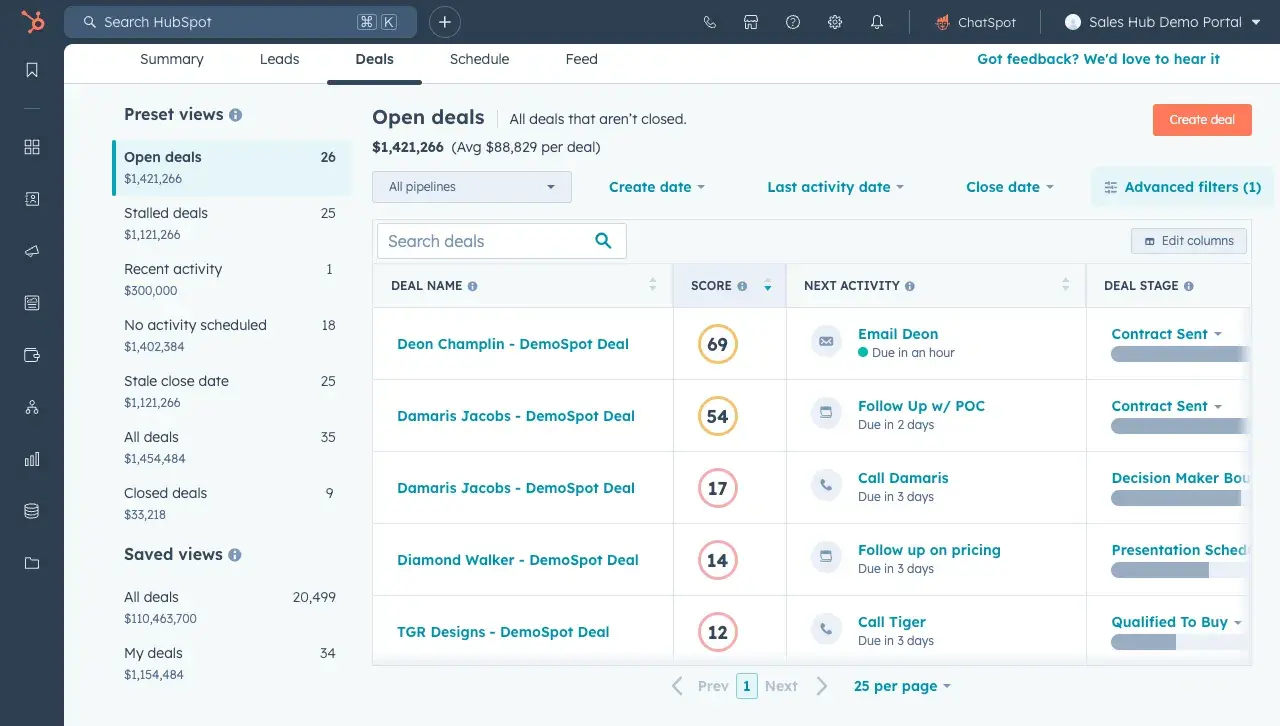Open ChatSpot assistant
The height and width of the screenshot is (726, 1280).
click(x=975, y=22)
